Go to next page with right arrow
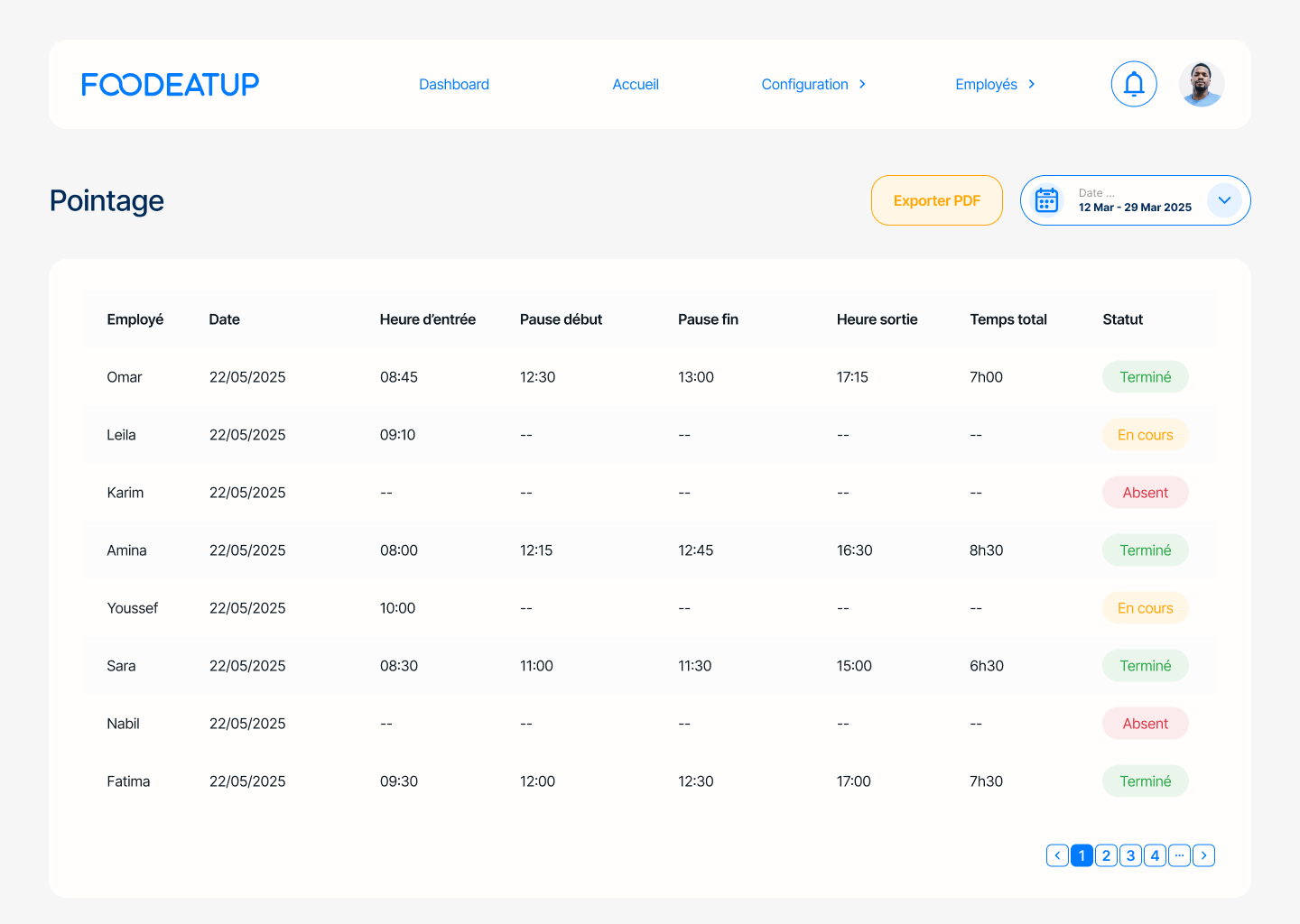Image resolution: width=1300 pixels, height=924 pixels. [x=1203, y=855]
